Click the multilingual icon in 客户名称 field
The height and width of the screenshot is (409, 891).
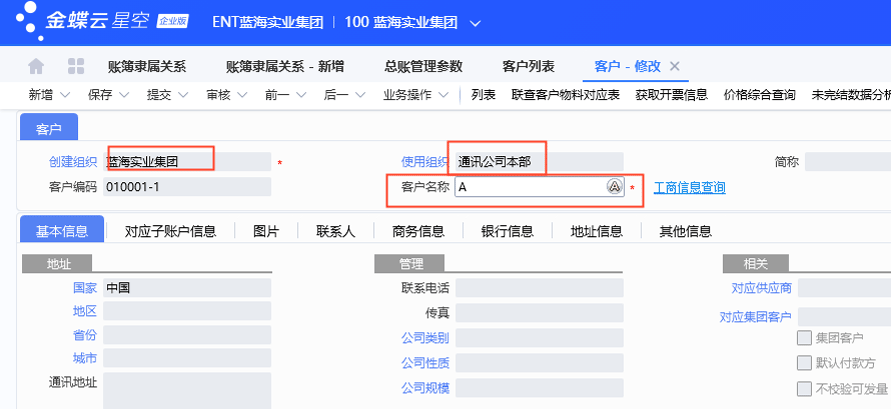614,186
